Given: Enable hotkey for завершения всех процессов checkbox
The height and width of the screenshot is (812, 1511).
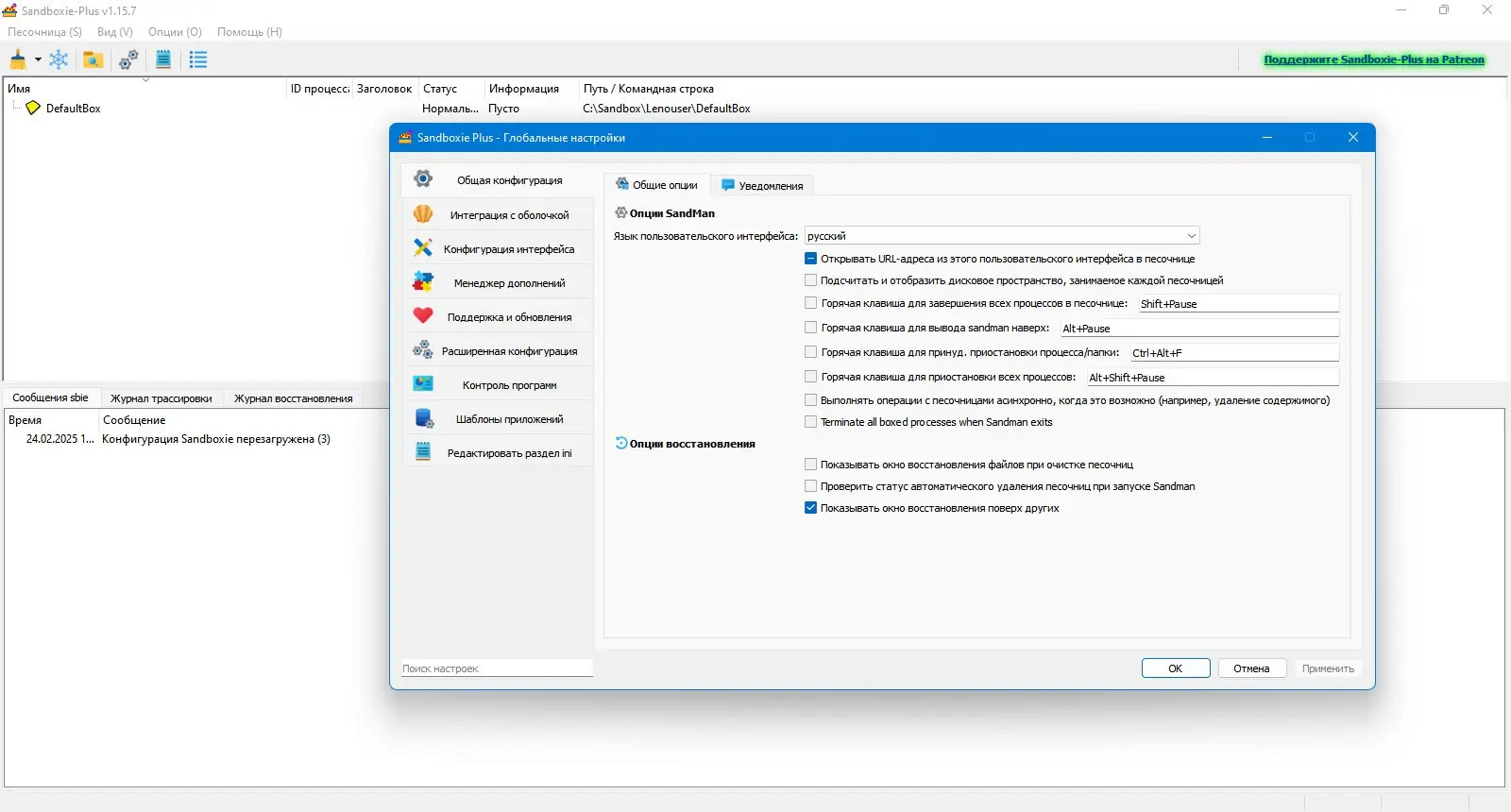Looking at the screenshot, I should pos(810,303).
